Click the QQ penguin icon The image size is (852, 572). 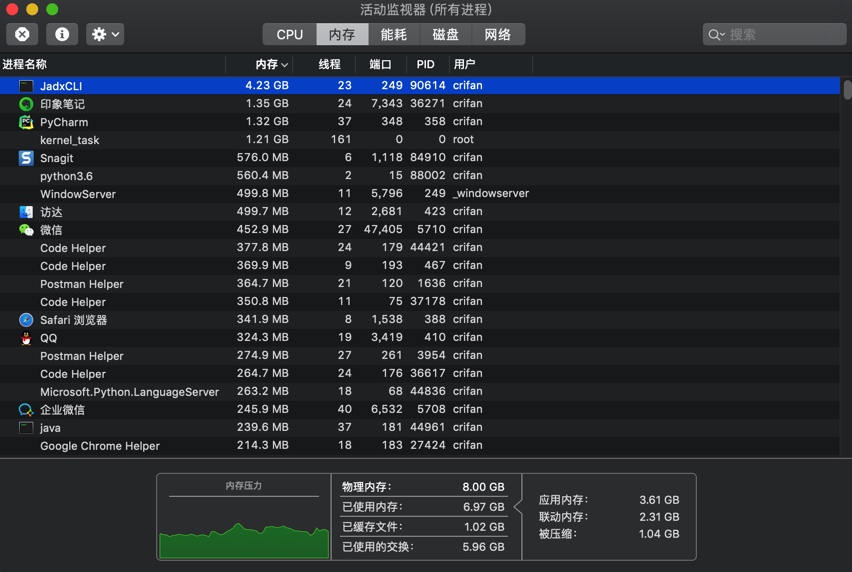(26, 338)
